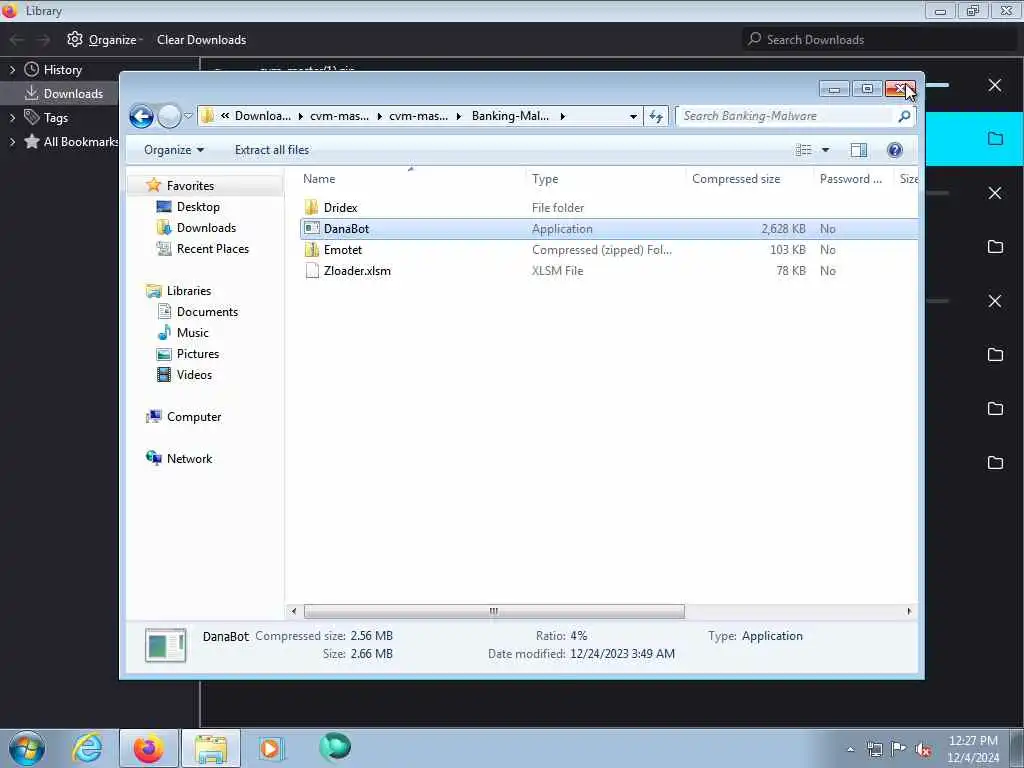Click Extract all files
The width and height of the screenshot is (1024, 768).
272,150
